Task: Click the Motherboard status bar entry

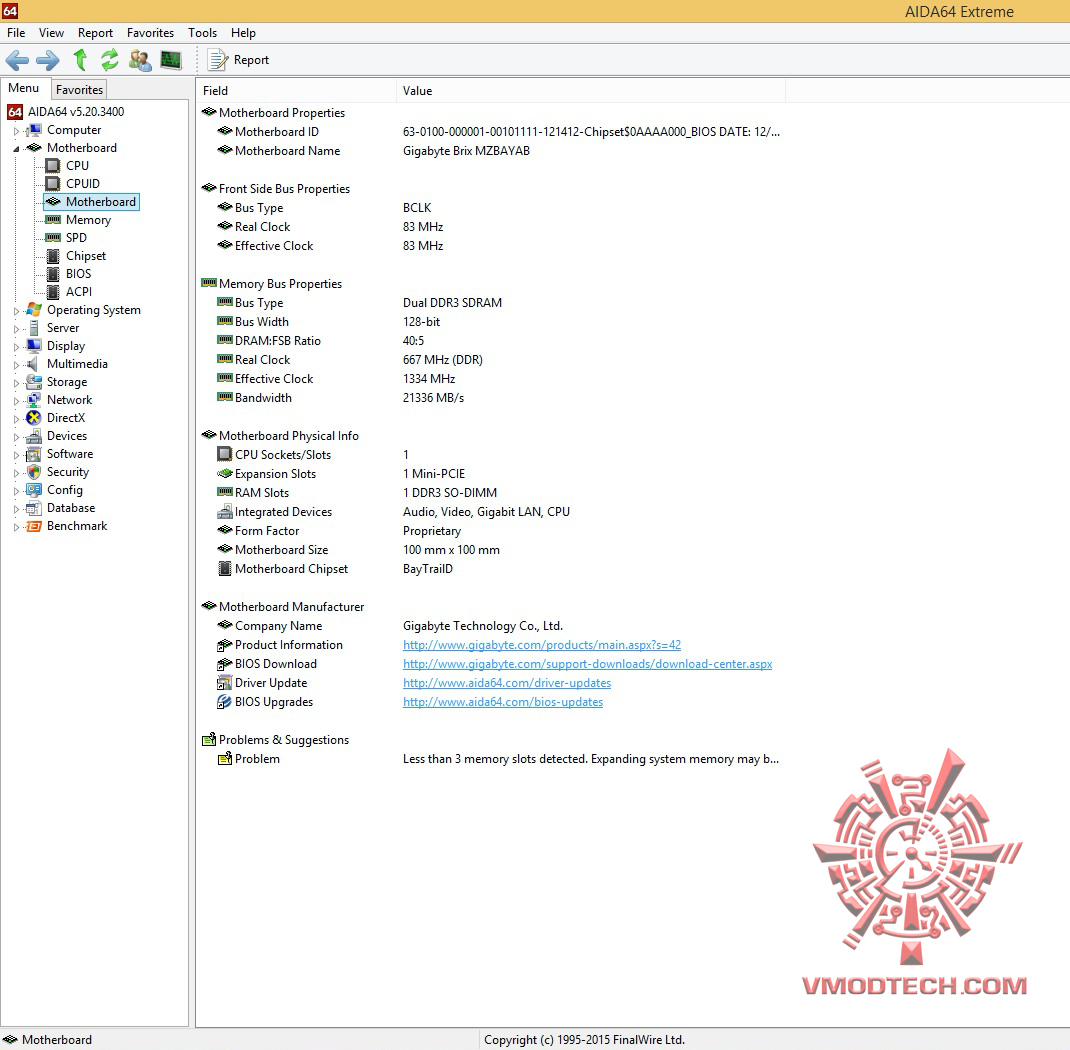Action: pos(48,1040)
